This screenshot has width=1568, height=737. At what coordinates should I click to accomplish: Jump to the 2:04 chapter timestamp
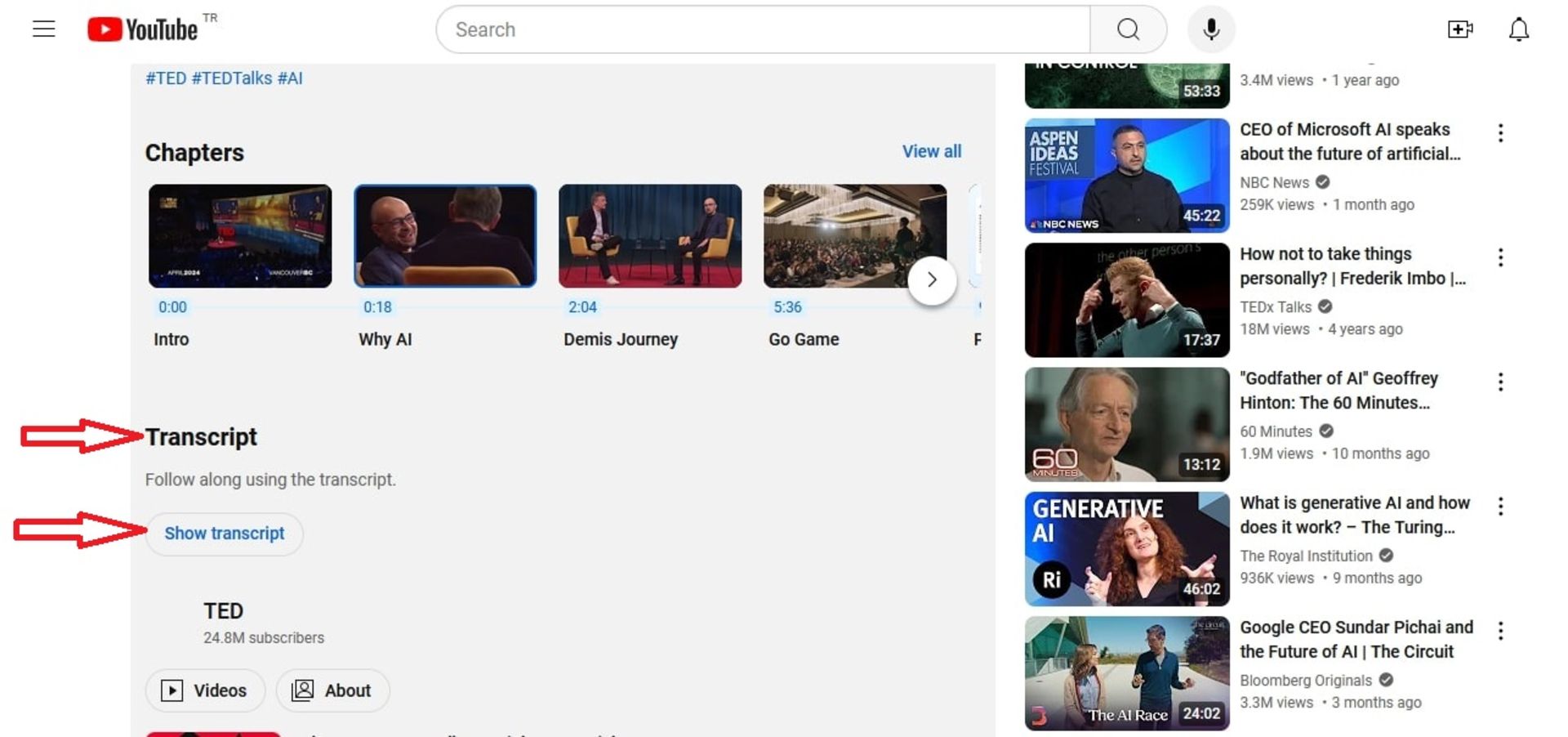point(582,307)
